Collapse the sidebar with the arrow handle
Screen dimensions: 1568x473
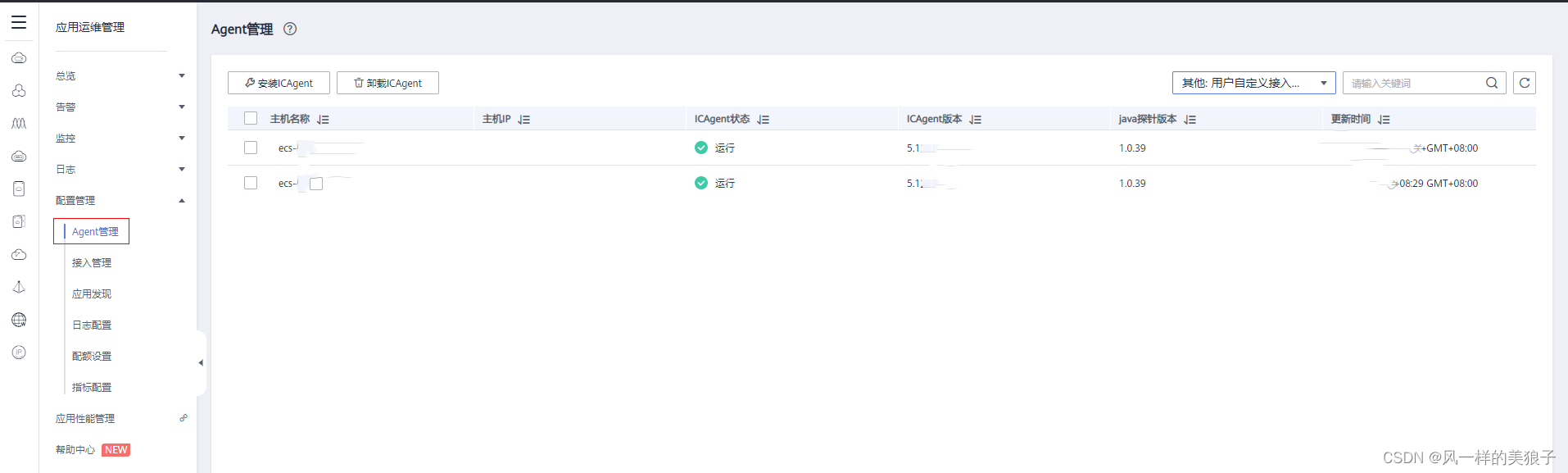coord(201,362)
